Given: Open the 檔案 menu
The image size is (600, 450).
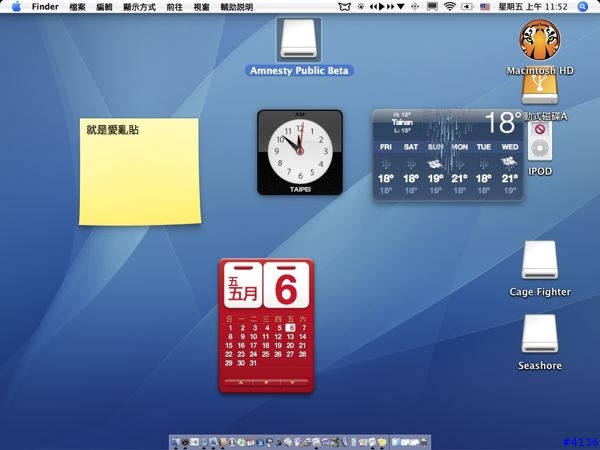Looking at the screenshot, I should (78, 7).
